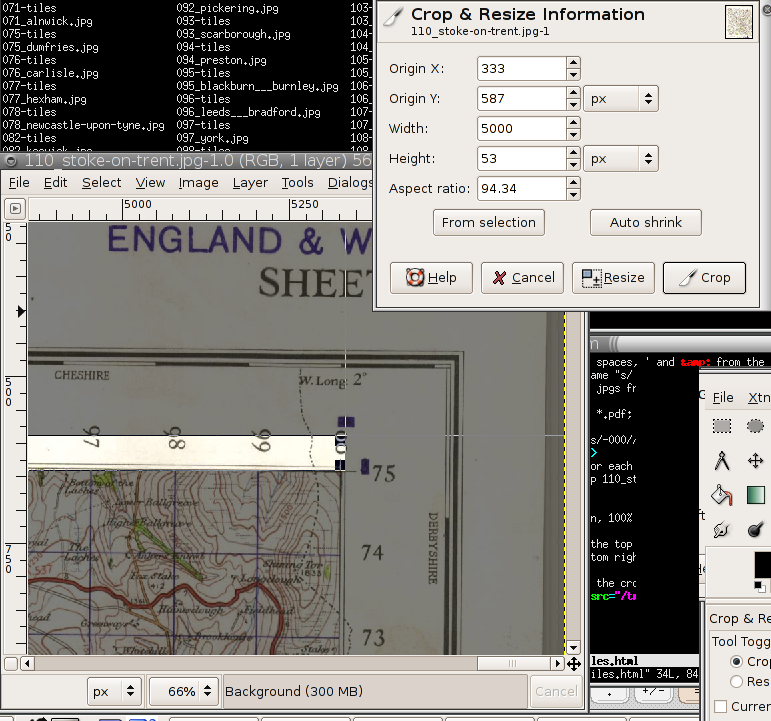Decrease Height with the down stepper
The width and height of the screenshot is (771, 721).
pyautogui.click(x=573, y=164)
